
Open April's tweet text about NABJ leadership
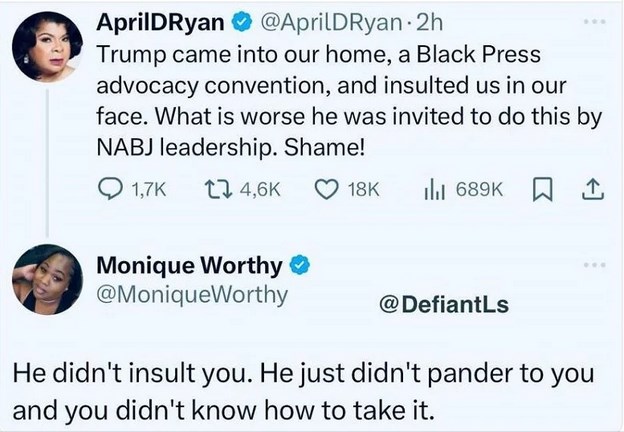(350, 100)
